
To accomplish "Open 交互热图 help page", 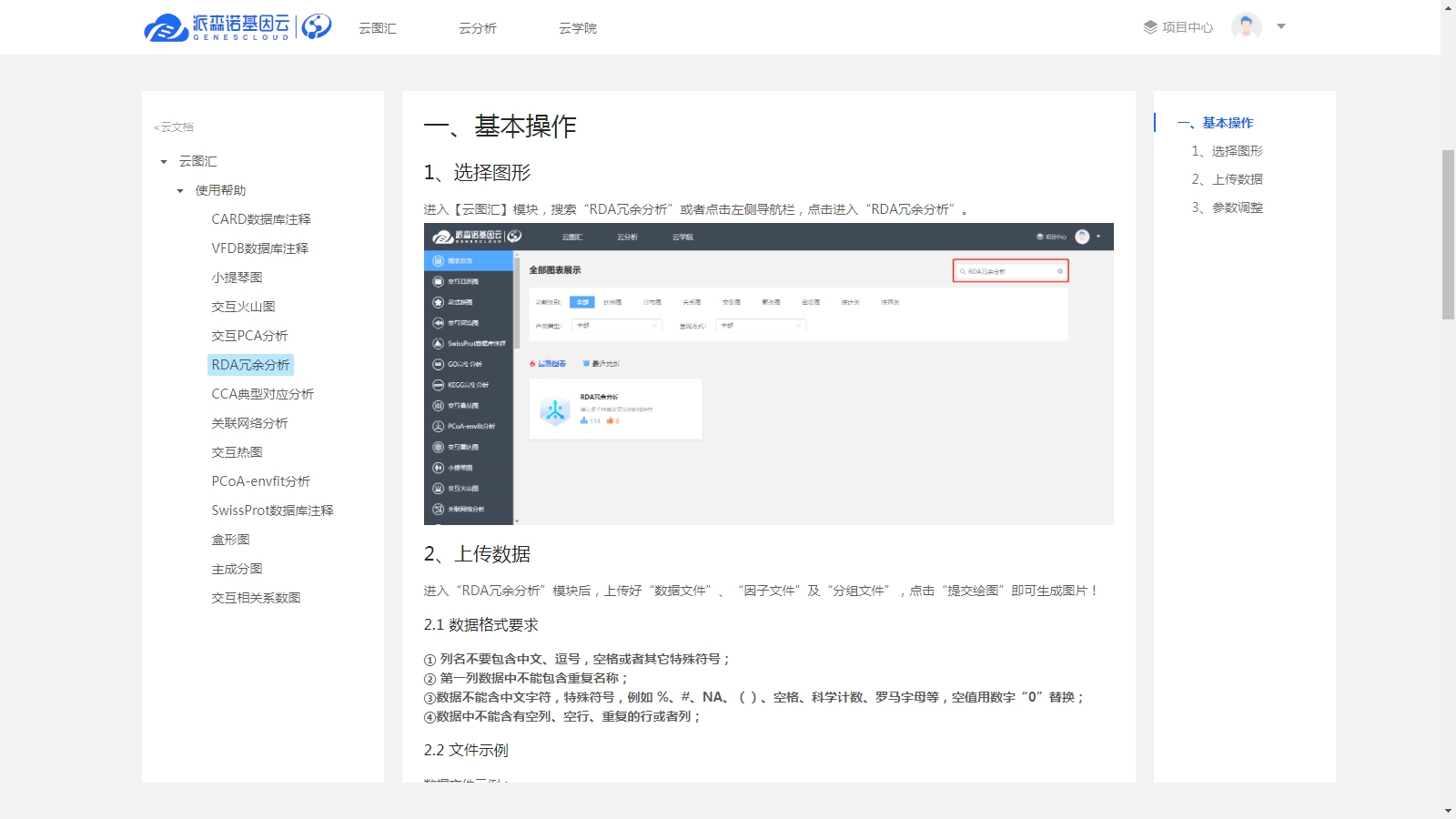I will click(237, 452).
